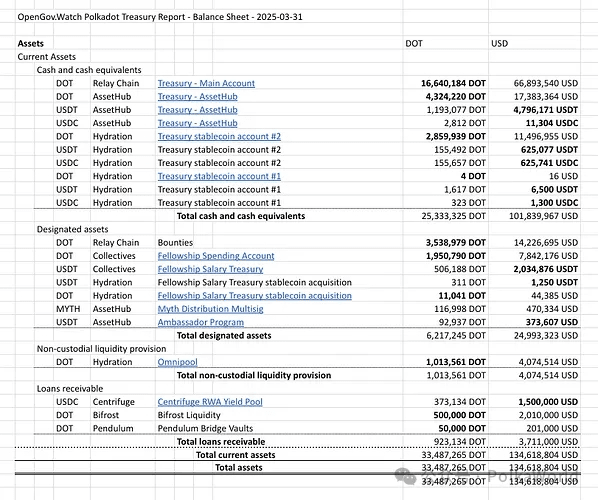Select the 4 DOT cell
Screen dimensions: 598x500
473,176
